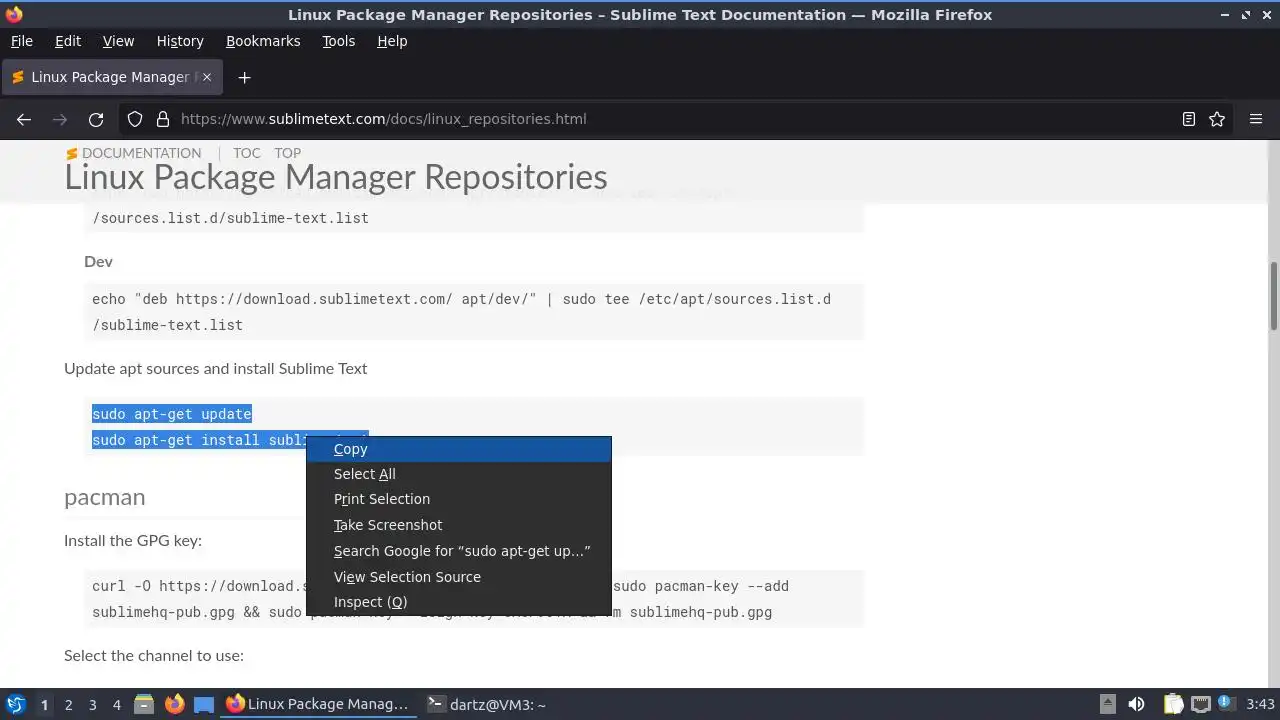Open the tracking protection shield icon
The image size is (1280, 720).
(x=135, y=119)
